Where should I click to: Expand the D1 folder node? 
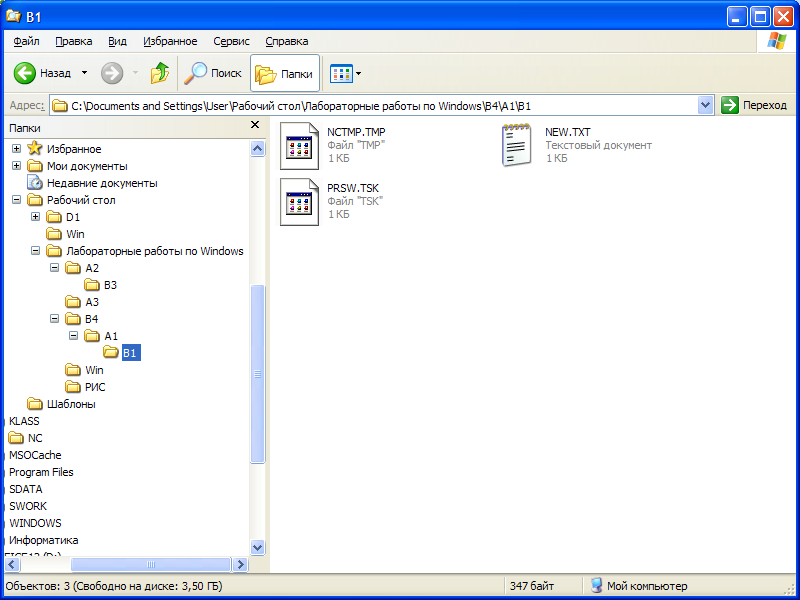tap(35, 217)
